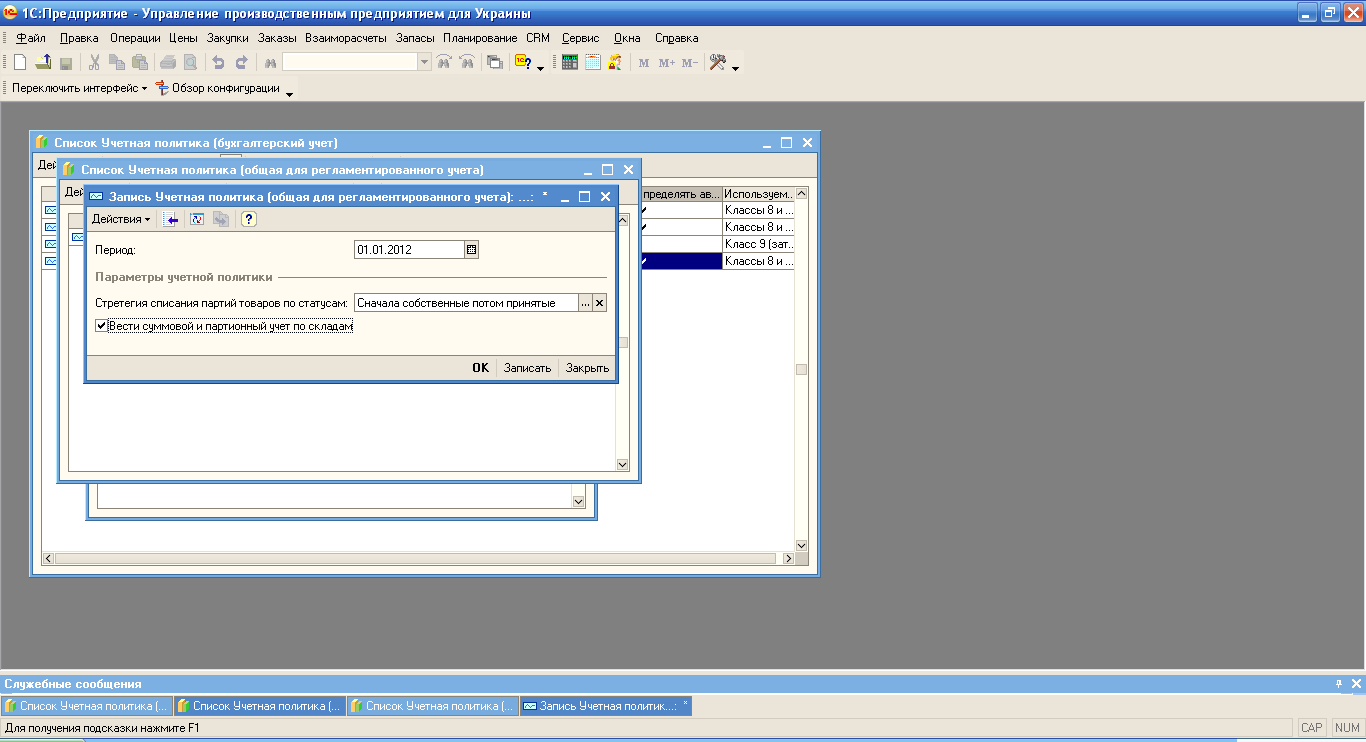Redo the last undone action
The height and width of the screenshot is (742, 1366).
[x=241, y=62]
